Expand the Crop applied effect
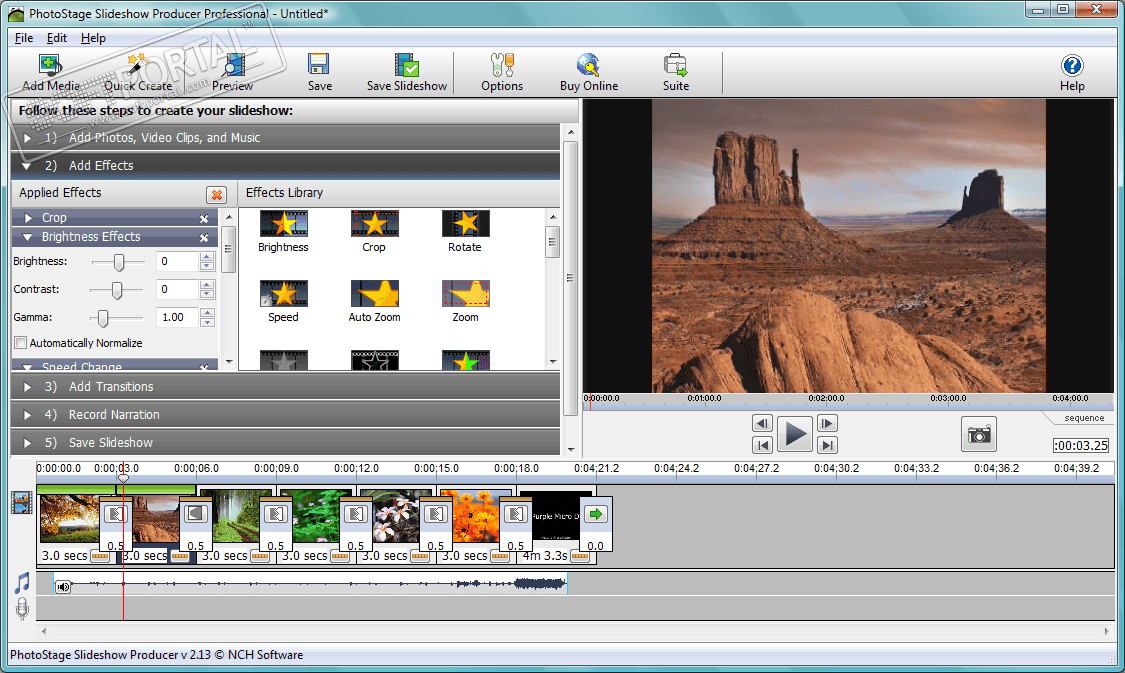Viewport: 1125px width, 673px height. [x=29, y=217]
